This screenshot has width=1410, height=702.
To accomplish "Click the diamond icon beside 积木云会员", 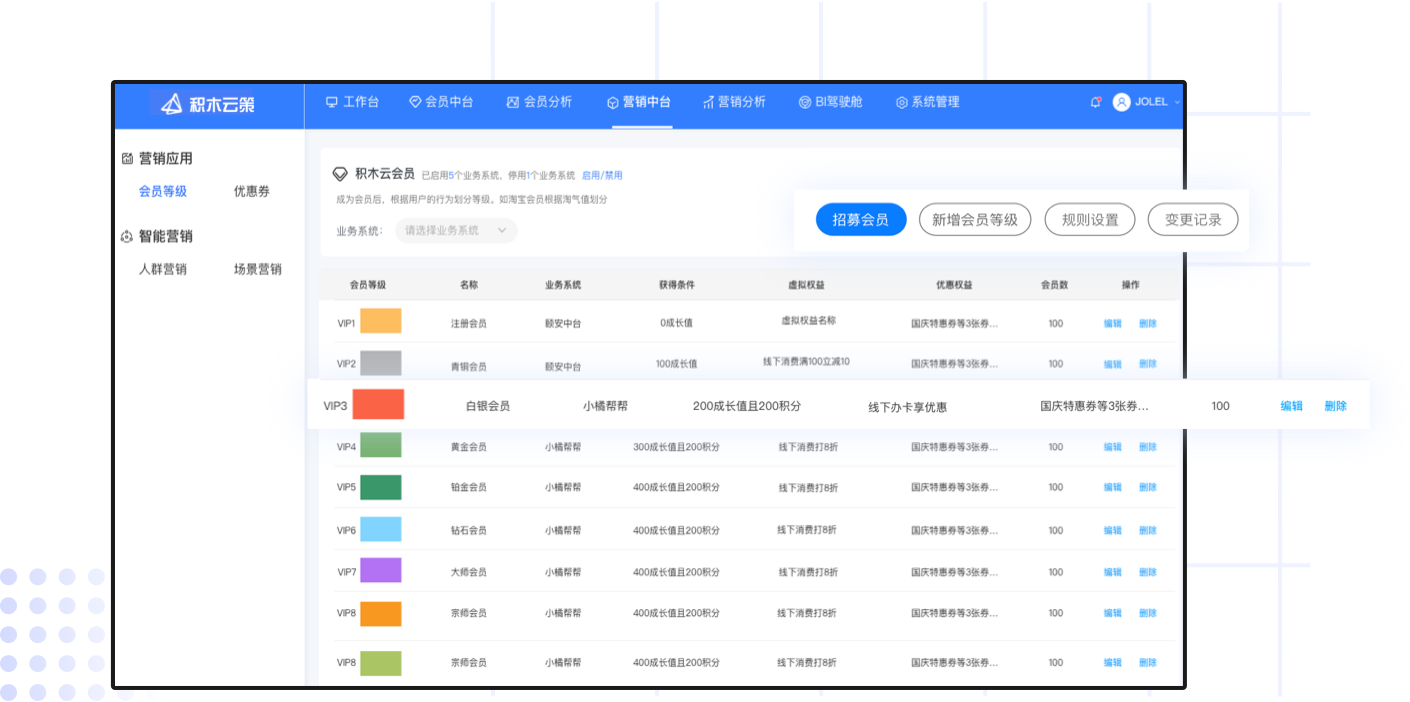I will click(x=340, y=174).
